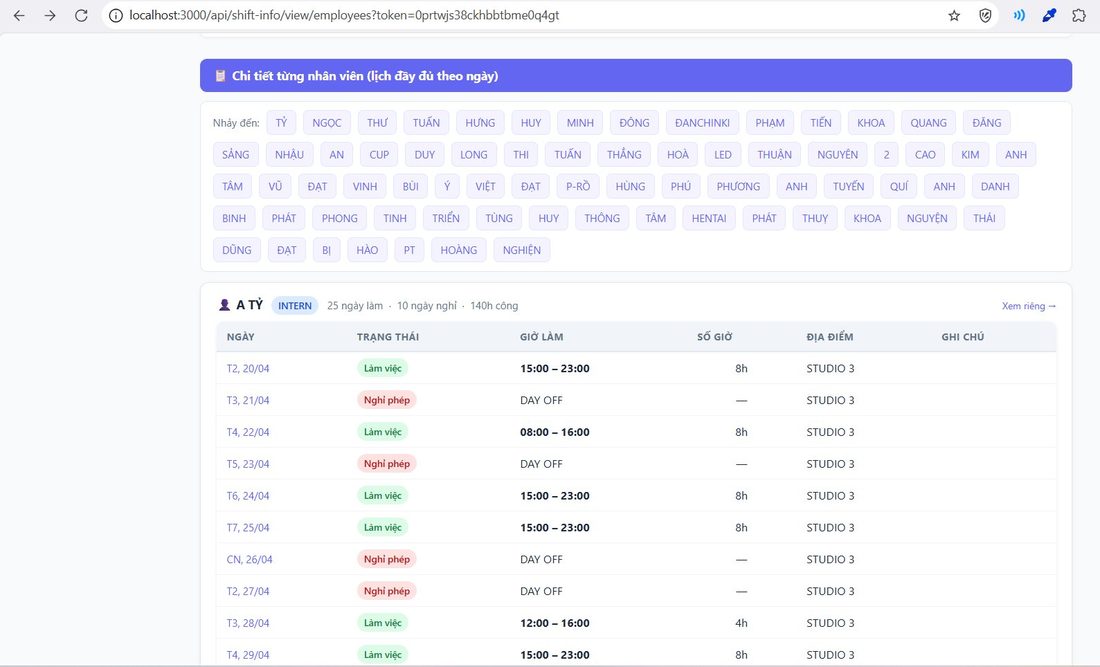Click the NHẬU chip
This screenshot has height=667, width=1100.
290,154
